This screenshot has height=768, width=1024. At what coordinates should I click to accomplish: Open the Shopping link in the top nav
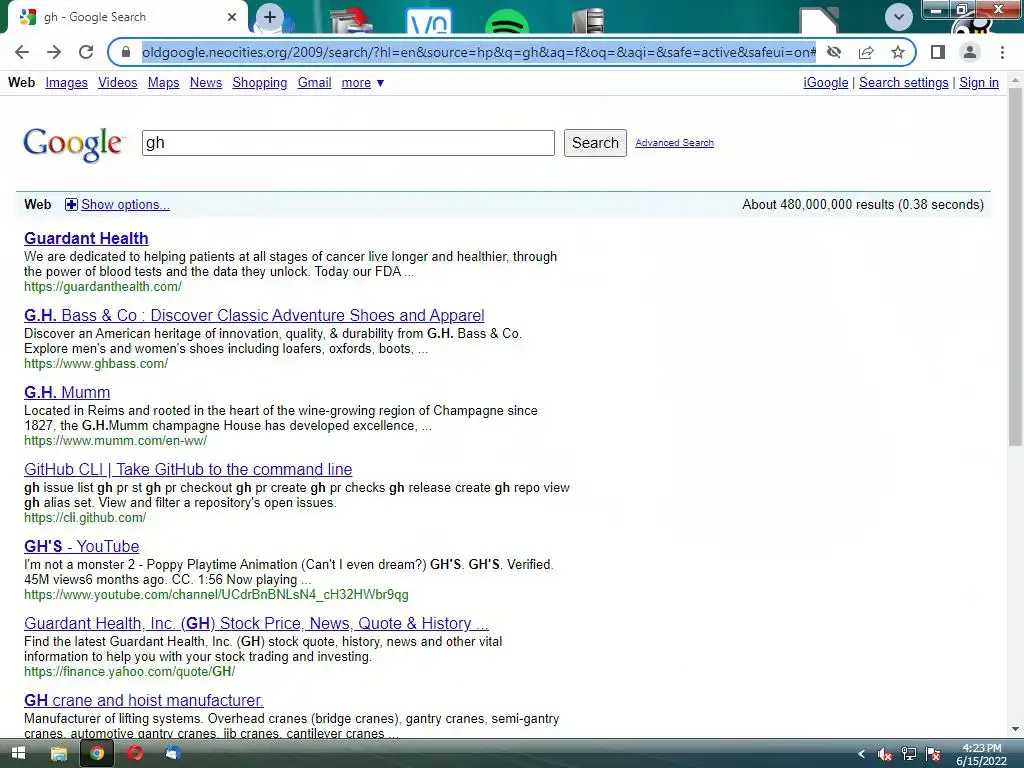(259, 83)
